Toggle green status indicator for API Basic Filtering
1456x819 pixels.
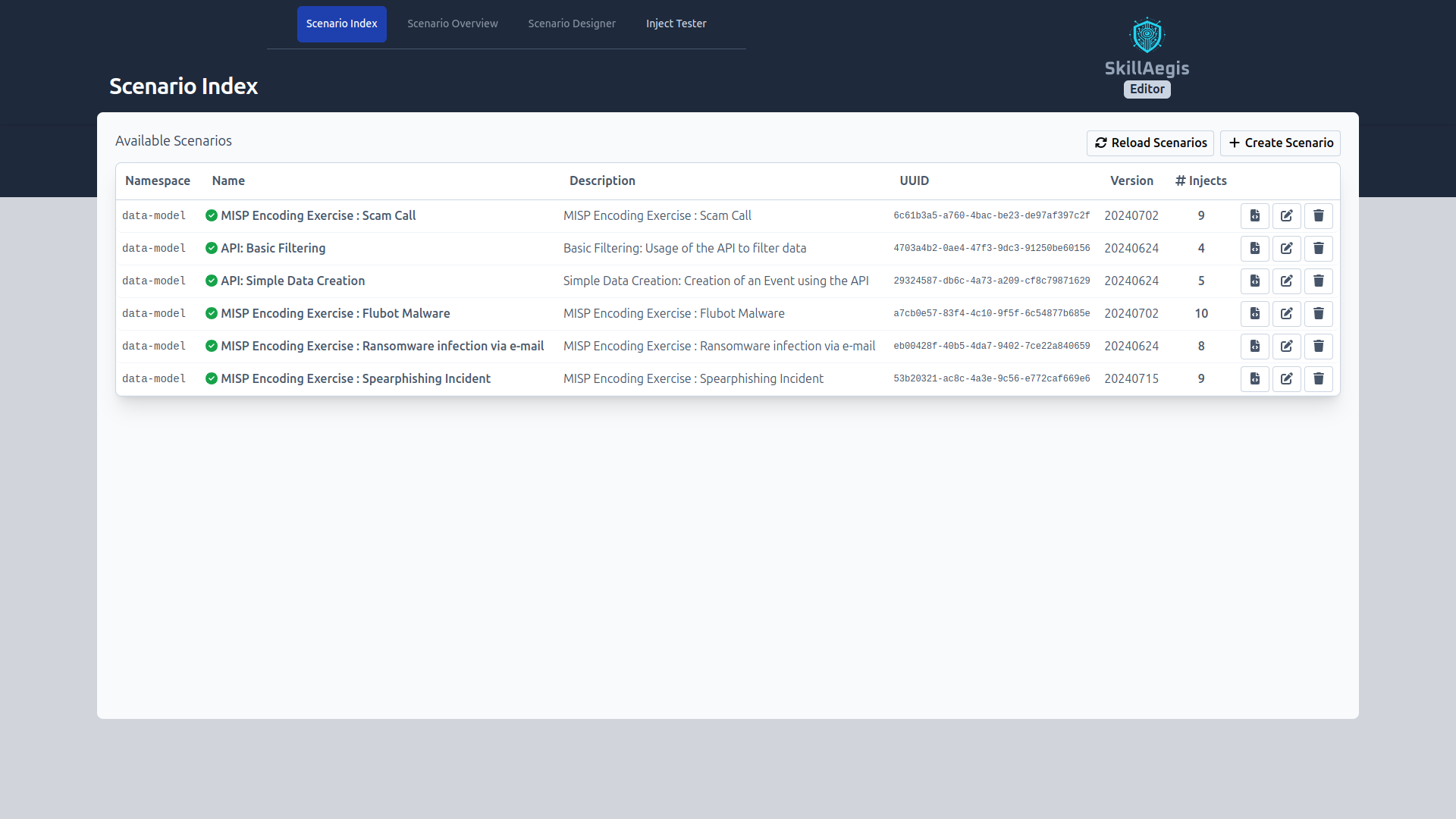point(210,248)
